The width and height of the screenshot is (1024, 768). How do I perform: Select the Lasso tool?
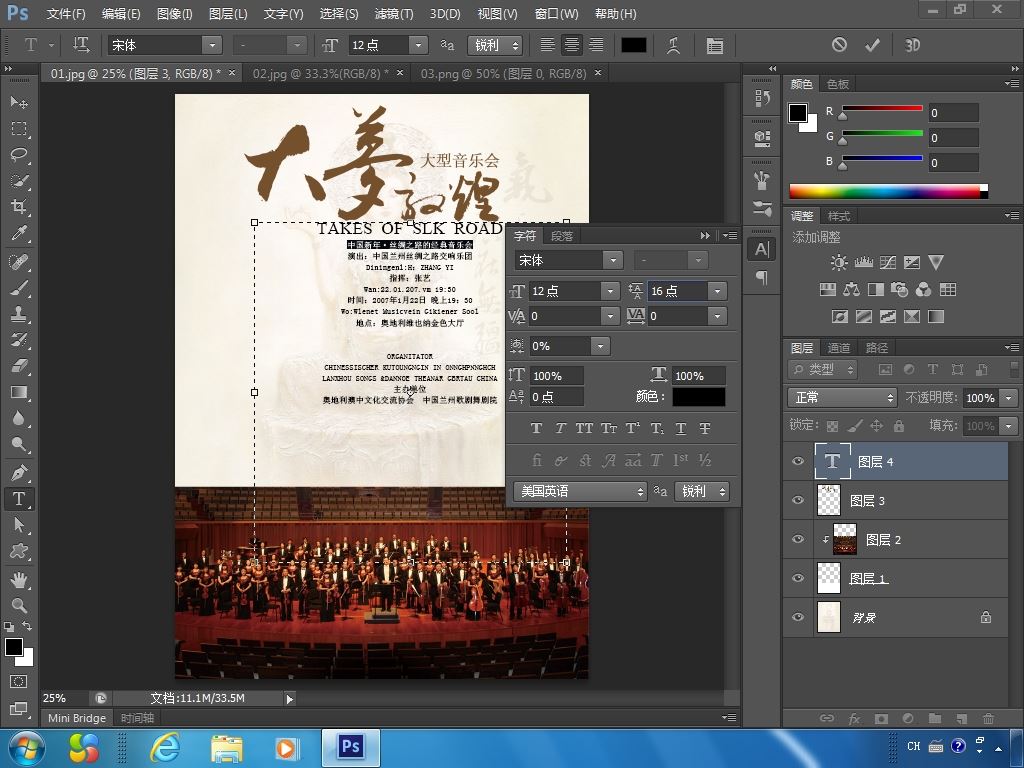pos(19,155)
